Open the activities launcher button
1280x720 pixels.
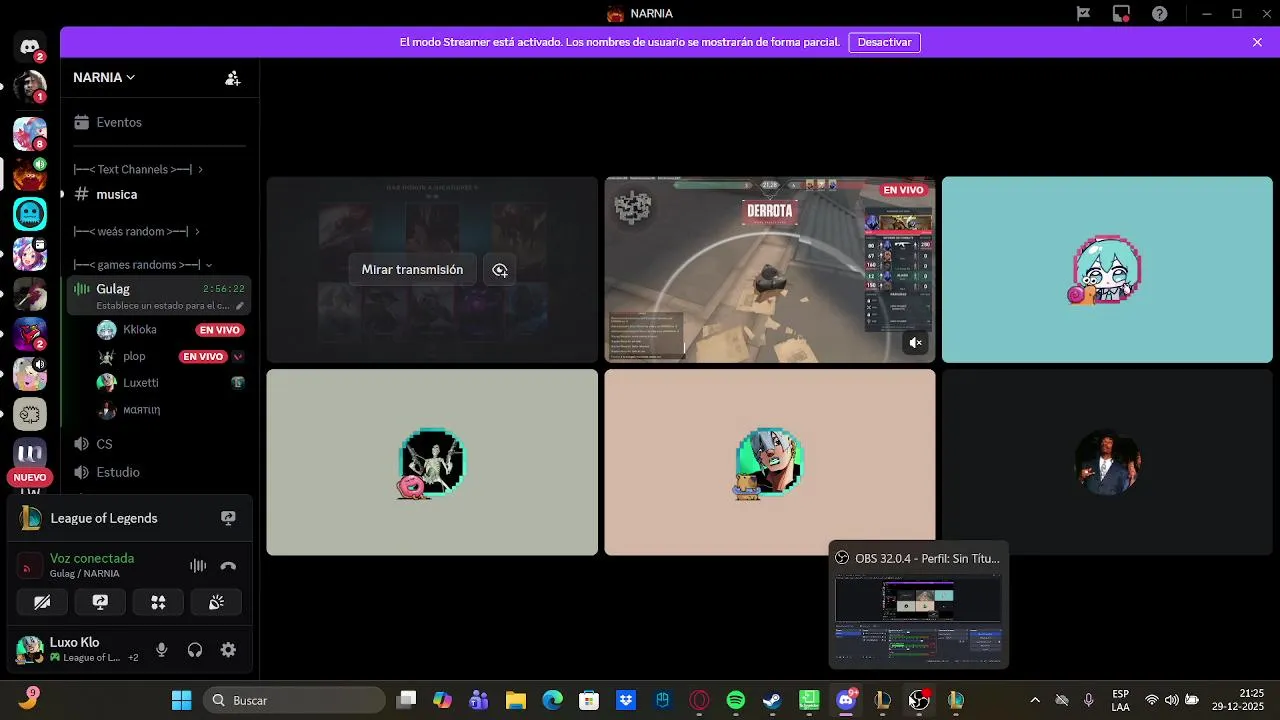(158, 602)
